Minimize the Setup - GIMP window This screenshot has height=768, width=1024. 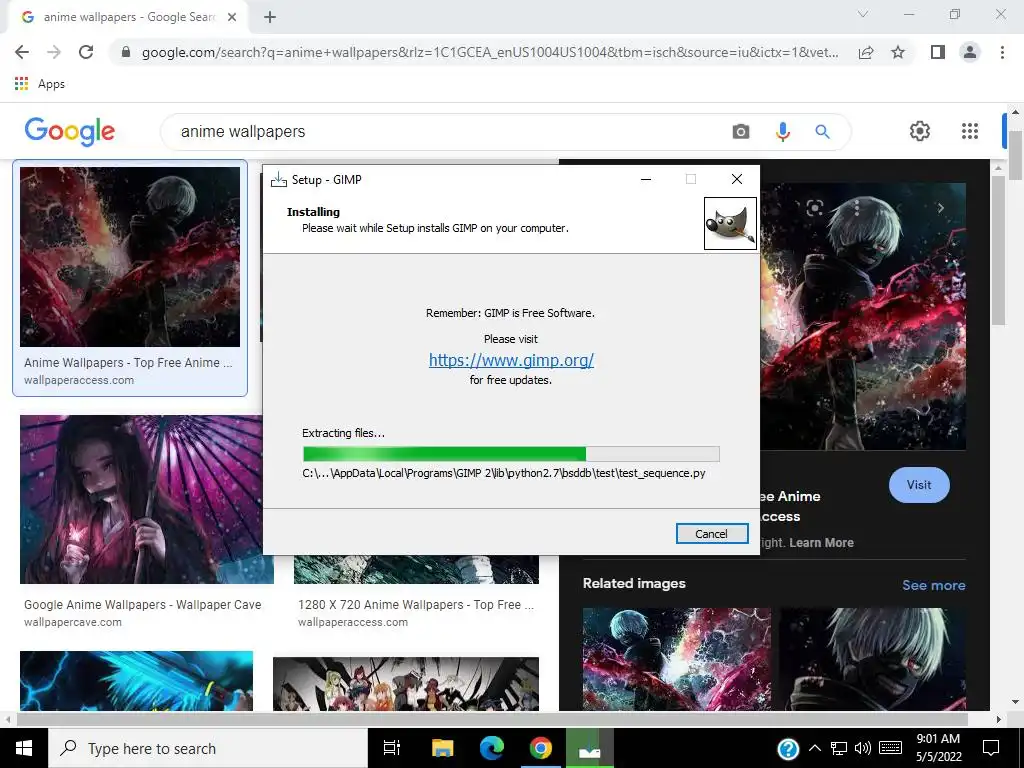tap(646, 179)
